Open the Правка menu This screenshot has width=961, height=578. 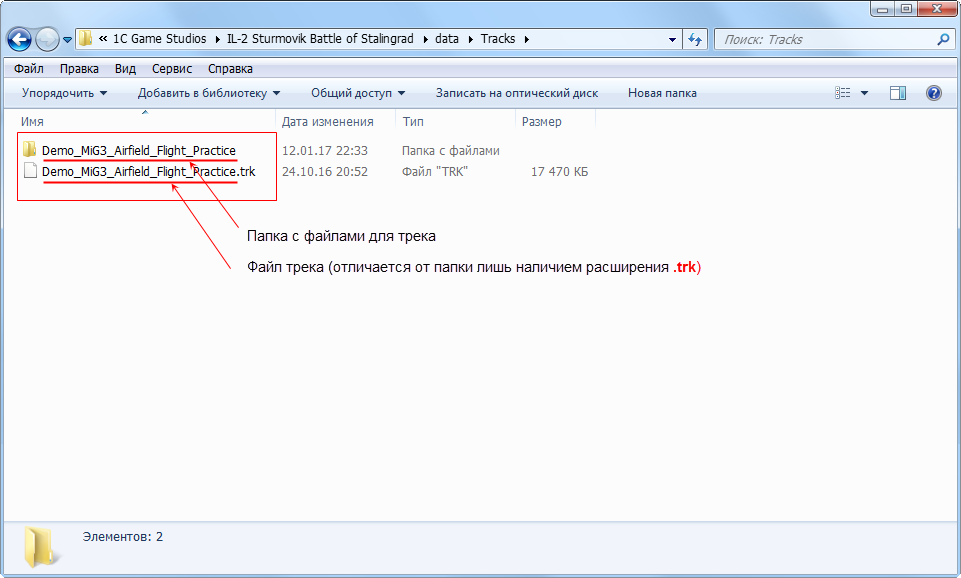click(x=79, y=69)
